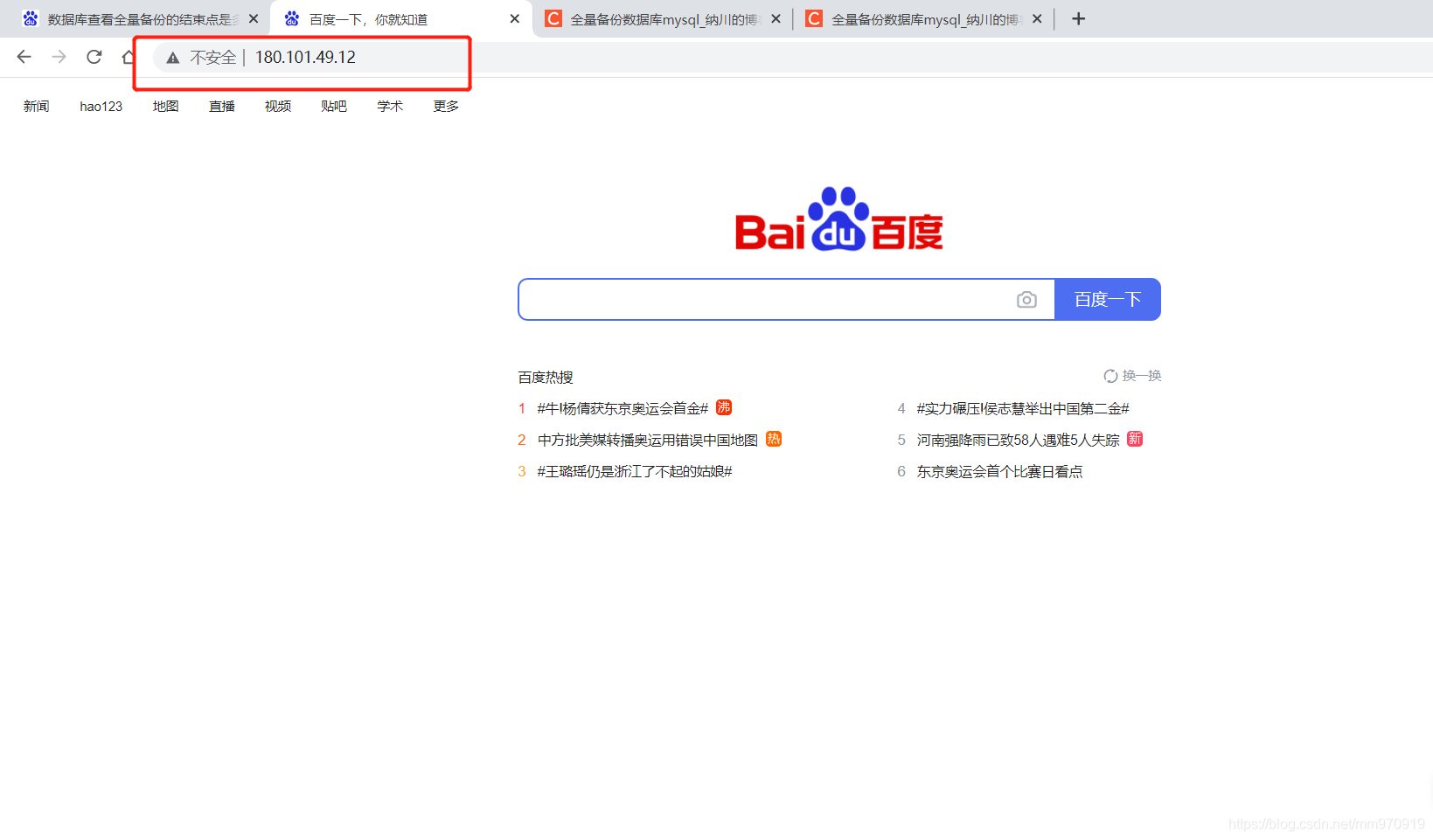
Task: Switch to the first 全量备份数据库mysql_纳川 tab
Action: pos(663,19)
